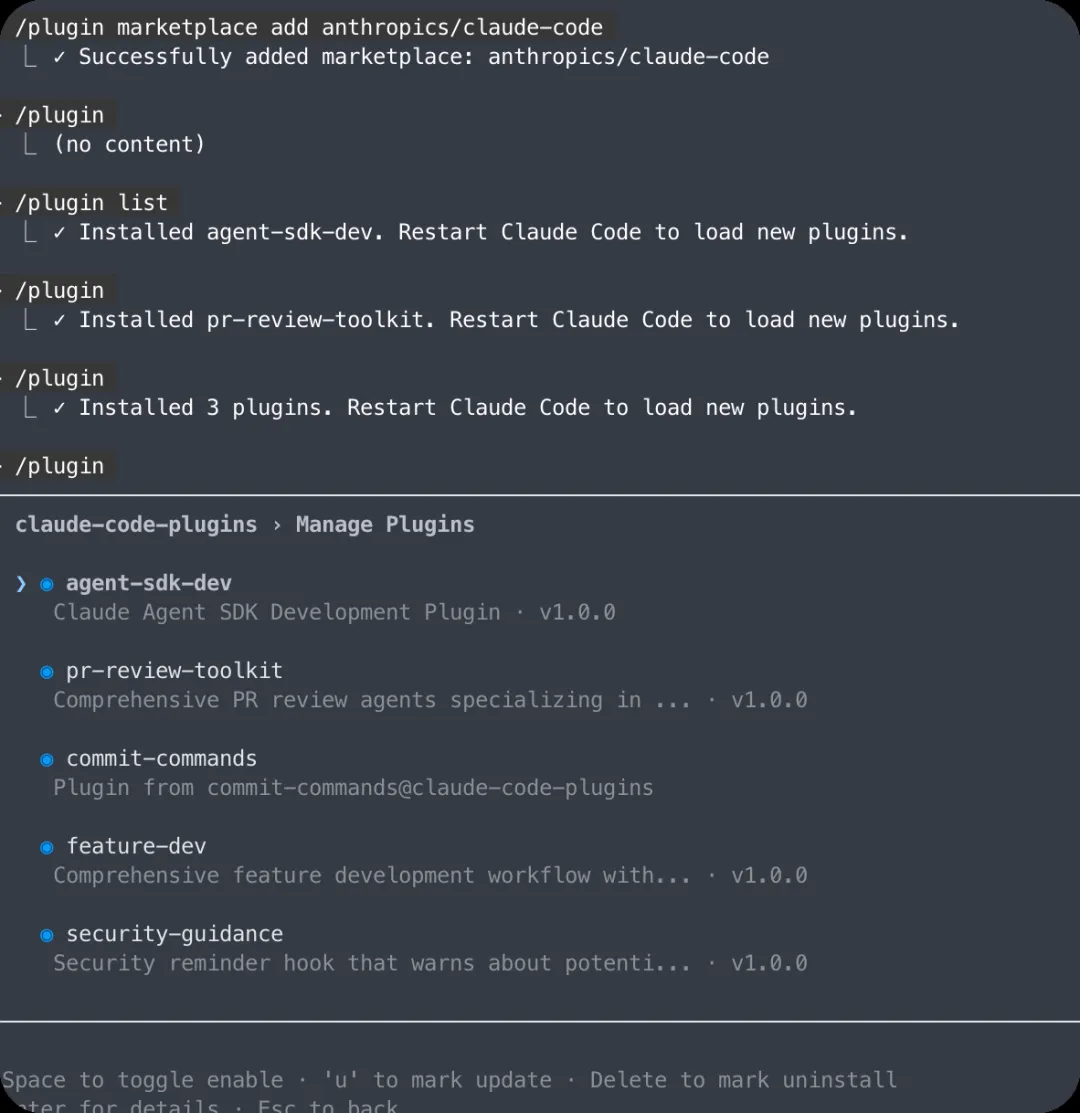This screenshot has height=1113, width=1080.
Task: Click the /plugin list command line
Action: click(91, 203)
